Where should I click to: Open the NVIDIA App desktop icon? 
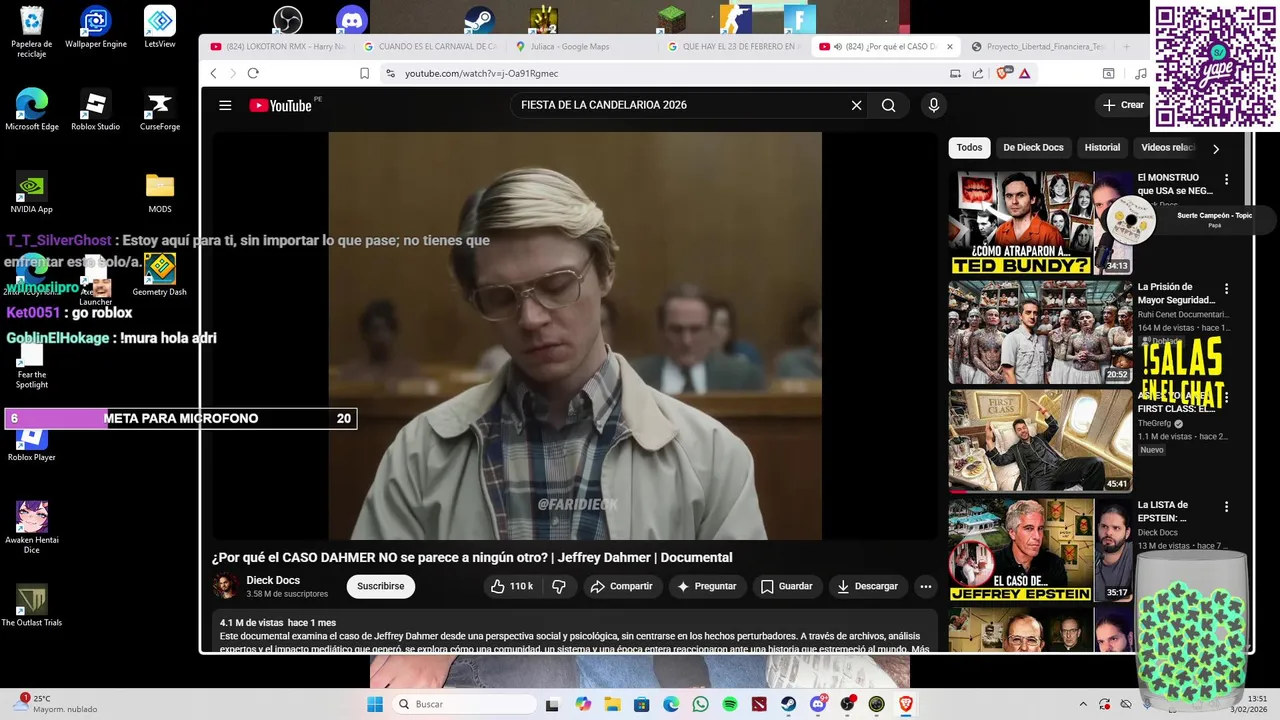(32, 193)
